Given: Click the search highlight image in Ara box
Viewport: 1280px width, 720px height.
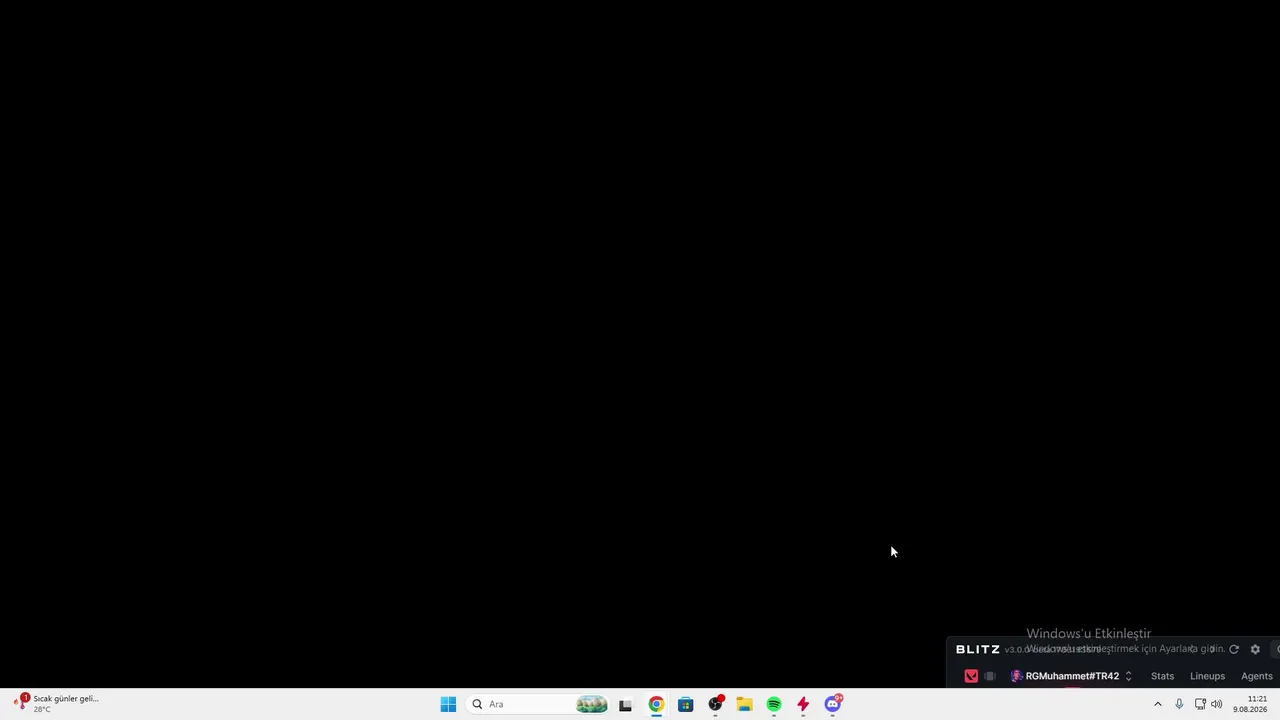Looking at the screenshot, I should point(591,704).
